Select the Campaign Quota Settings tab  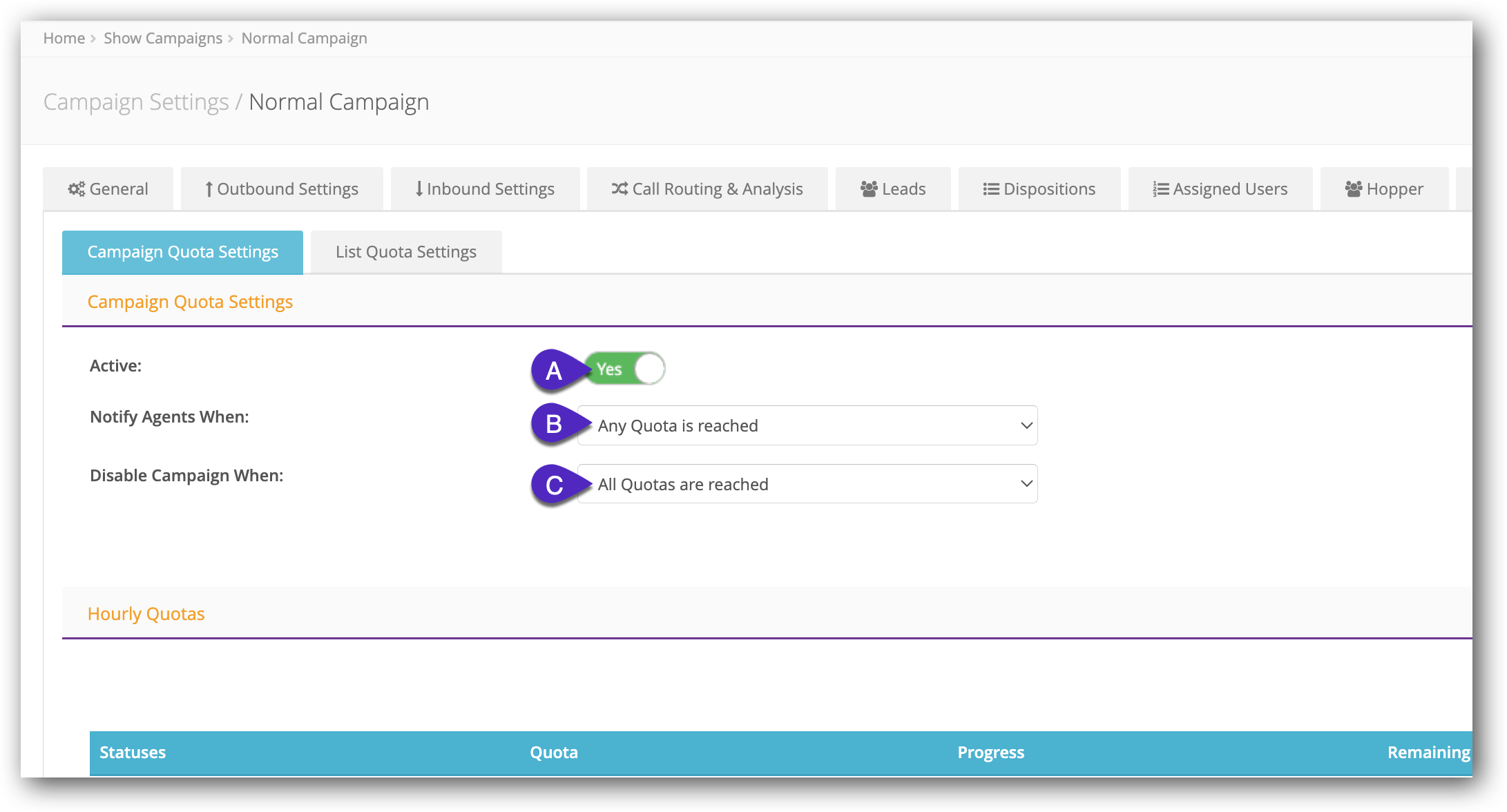[x=182, y=252]
